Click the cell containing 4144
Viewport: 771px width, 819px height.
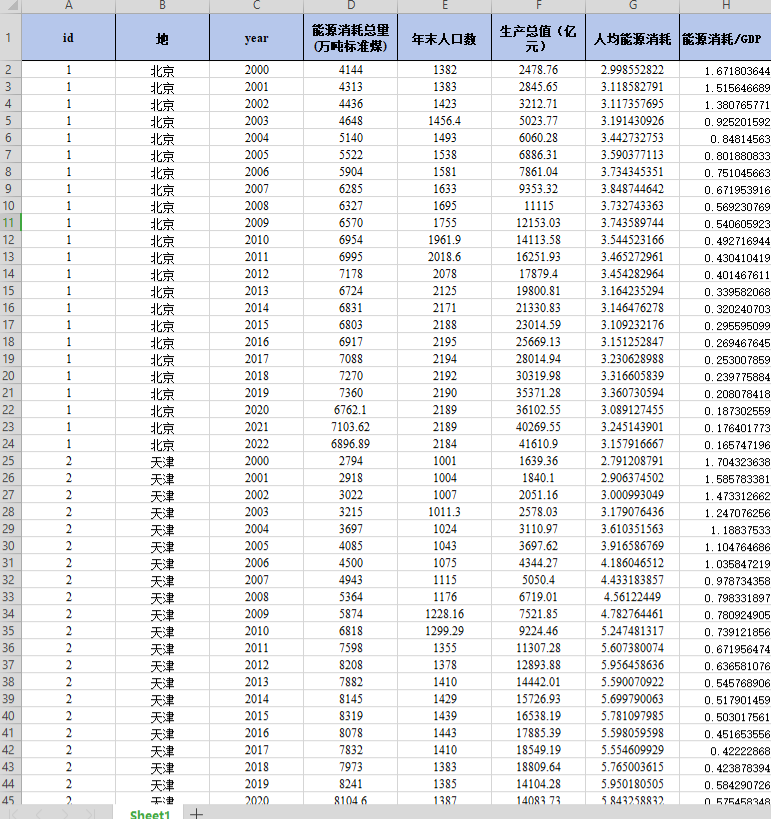351,70
